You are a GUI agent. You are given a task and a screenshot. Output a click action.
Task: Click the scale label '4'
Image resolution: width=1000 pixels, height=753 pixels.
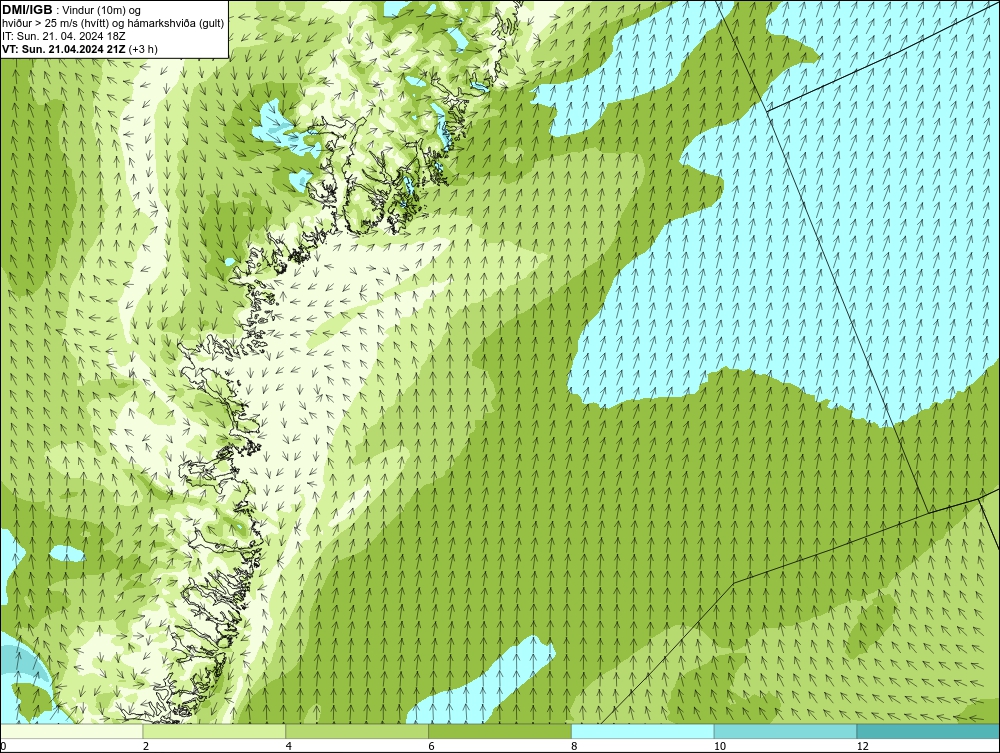(x=289, y=746)
